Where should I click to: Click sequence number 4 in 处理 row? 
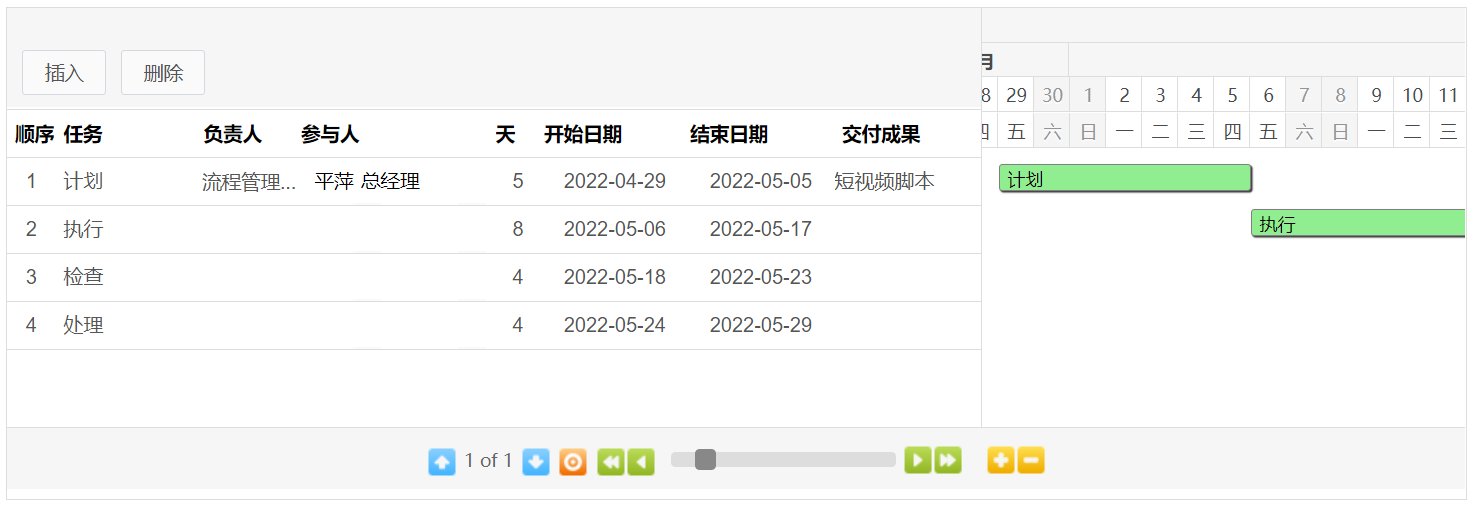31,325
